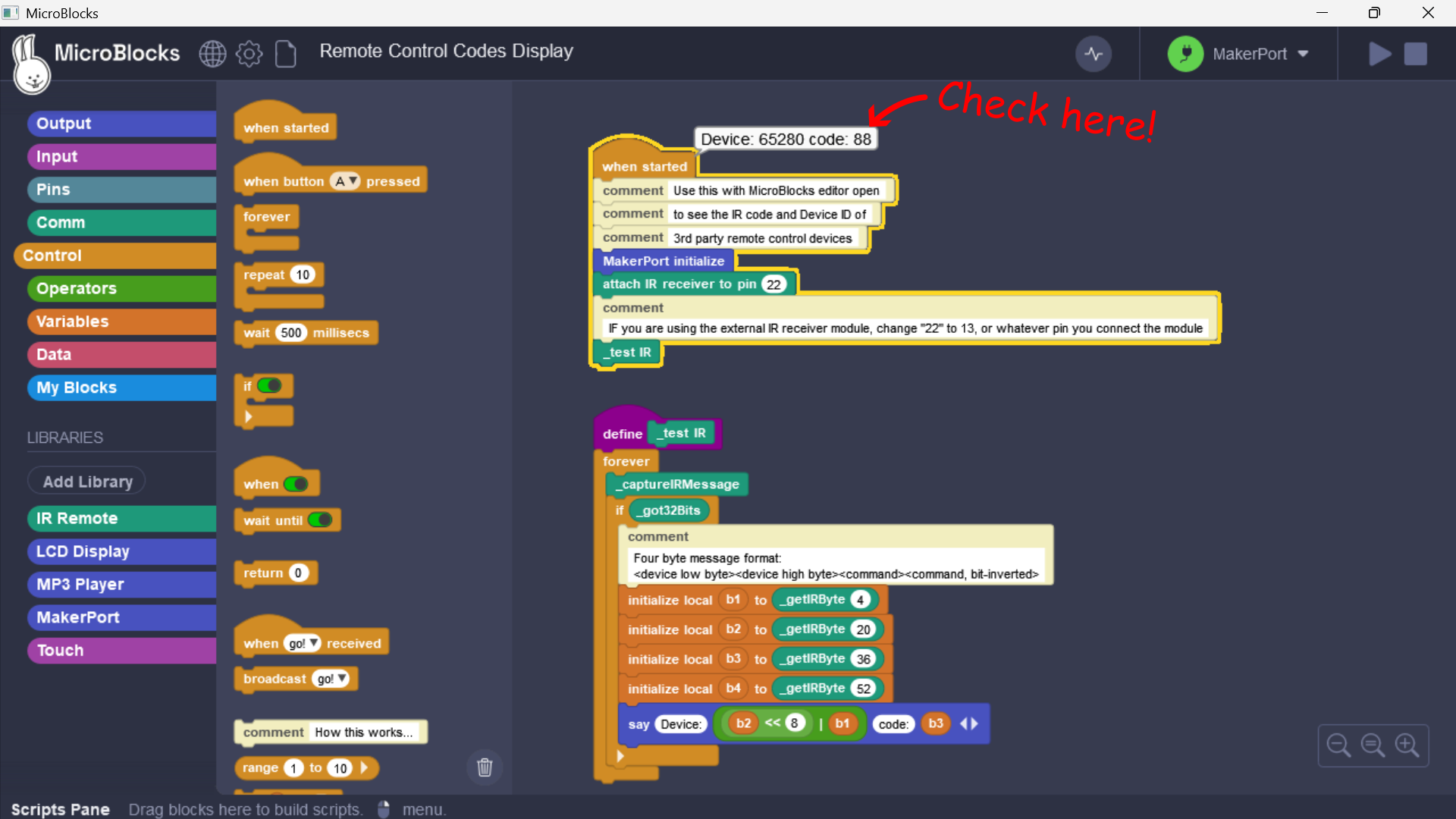Toggle the boolean switch in the if block
This screenshot has width=1456, height=819.
coord(269,386)
